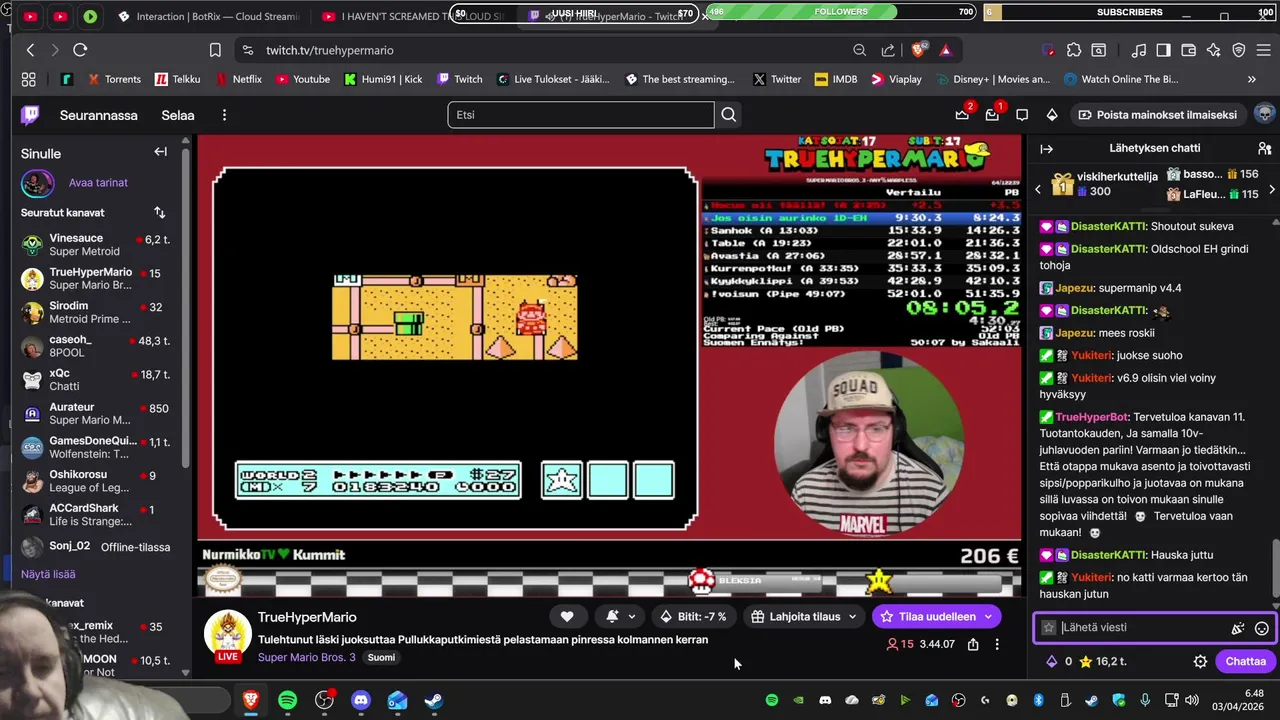Open Selaa browse tab

[x=178, y=115]
